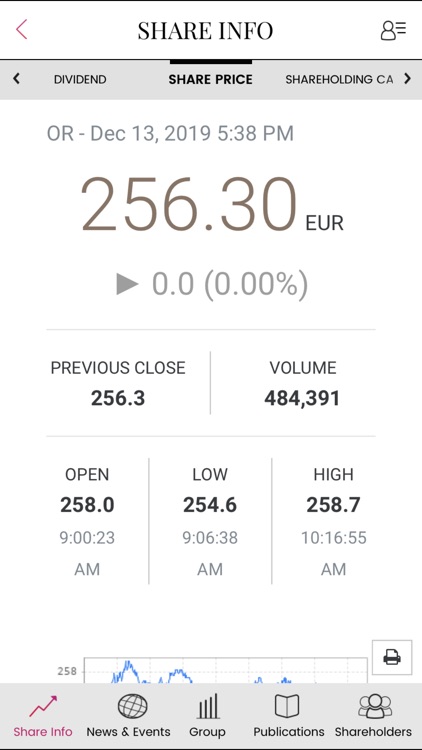The width and height of the screenshot is (422, 750).
Task: Move tab strip left with the chevron
Action: (17, 78)
